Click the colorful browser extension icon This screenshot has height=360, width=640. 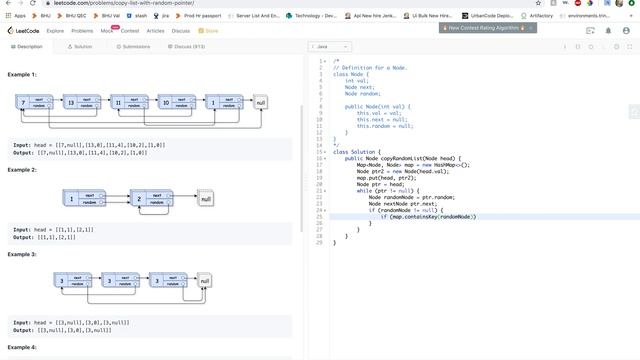pos(590,3)
